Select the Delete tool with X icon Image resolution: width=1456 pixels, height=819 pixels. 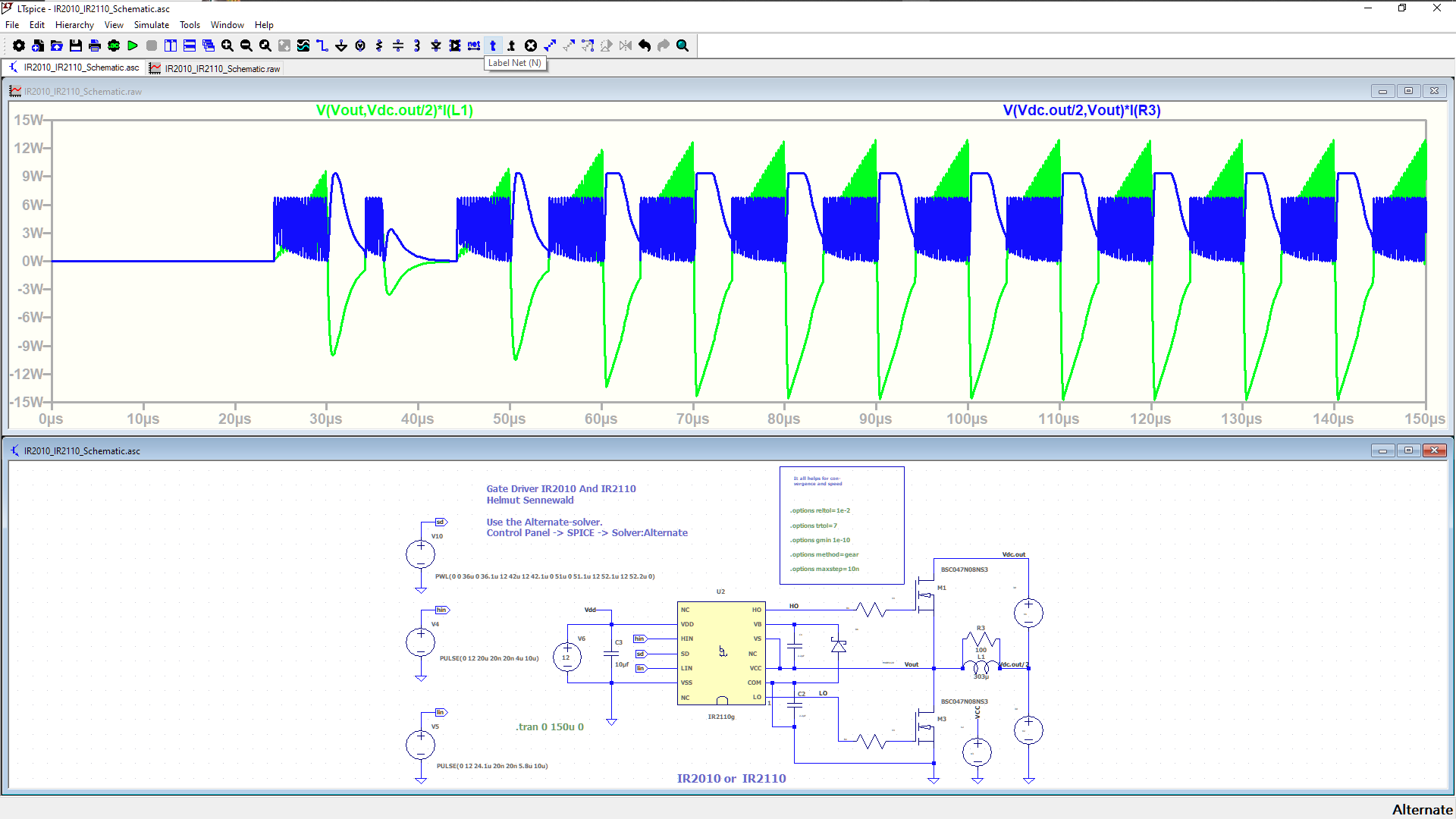pos(531,45)
